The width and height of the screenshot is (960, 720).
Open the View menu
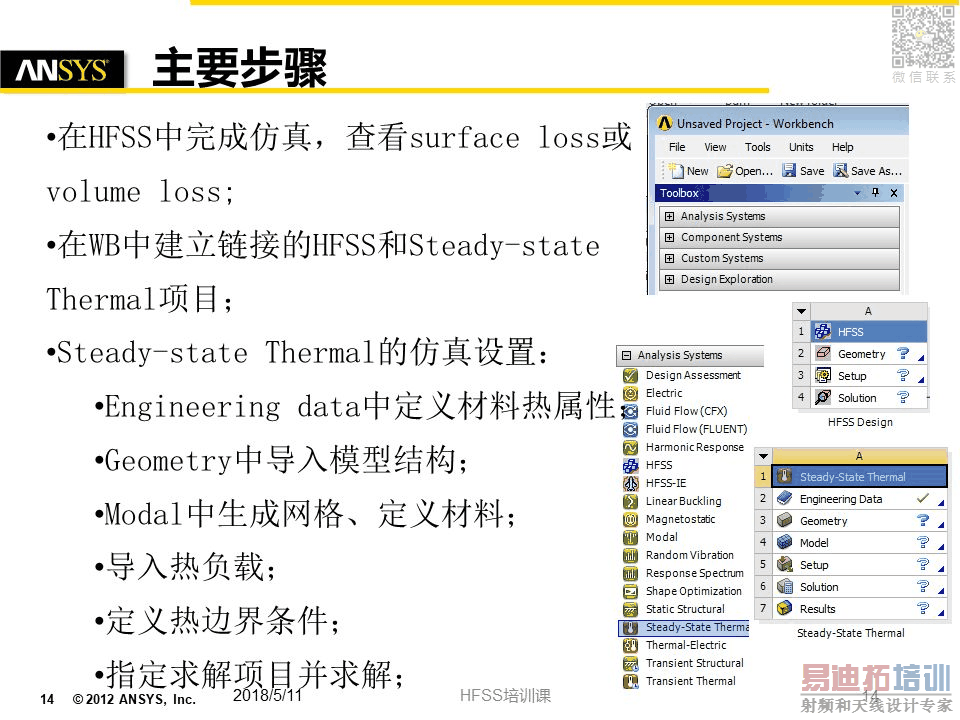click(x=715, y=147)
